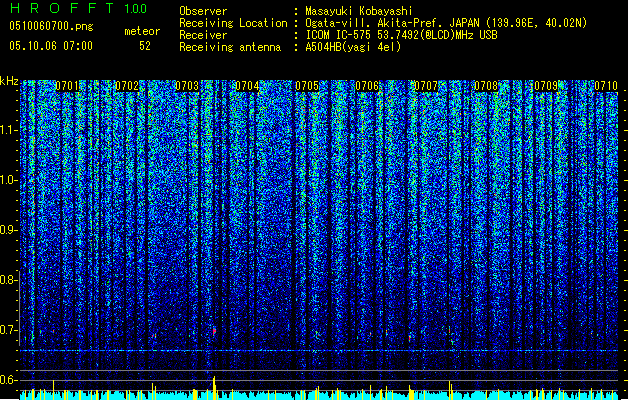Click the 0.8 kHz axis label
This screenshot has width=629, height=400.
[9, 280]
